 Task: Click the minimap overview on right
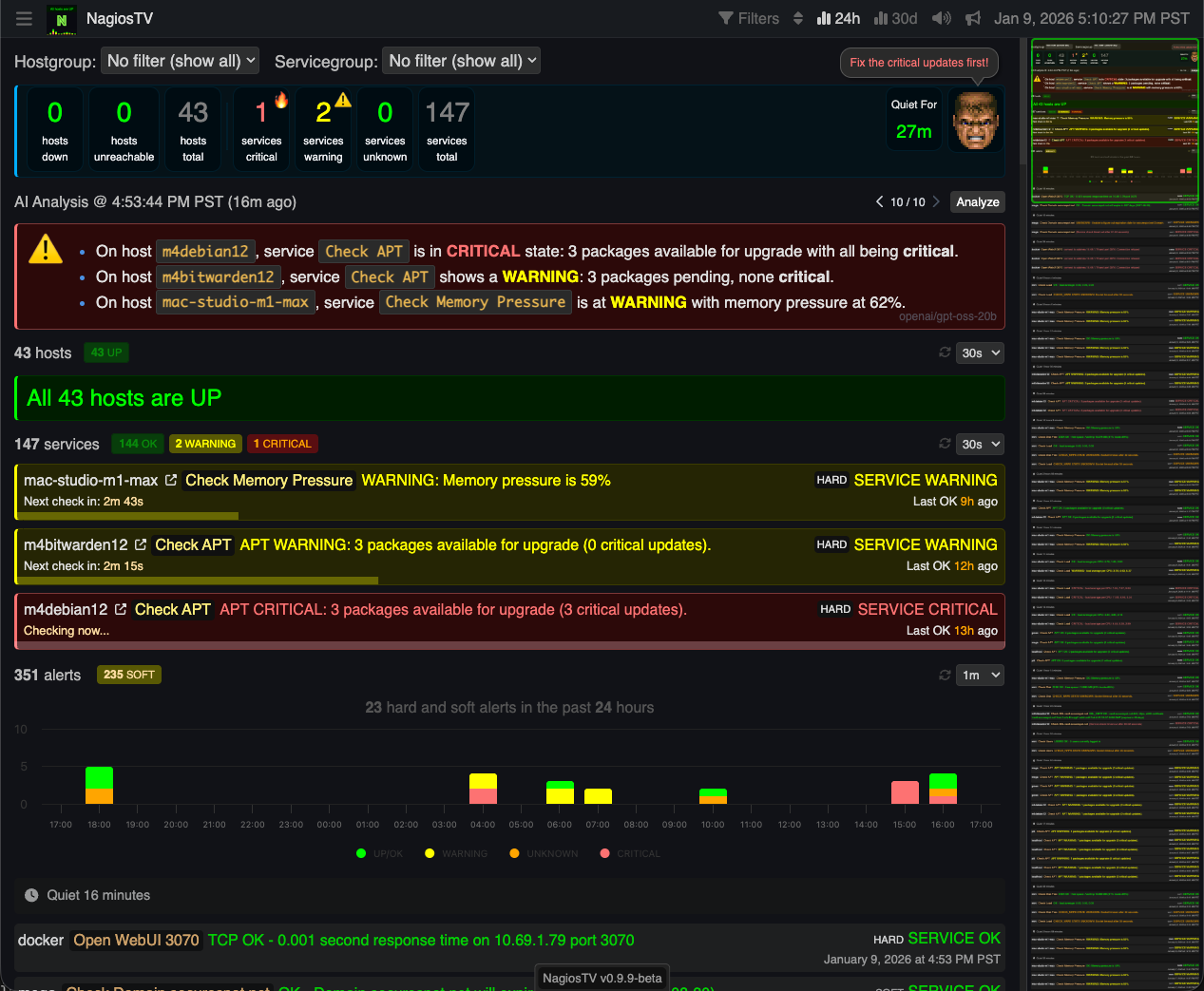click(1115, 513)
